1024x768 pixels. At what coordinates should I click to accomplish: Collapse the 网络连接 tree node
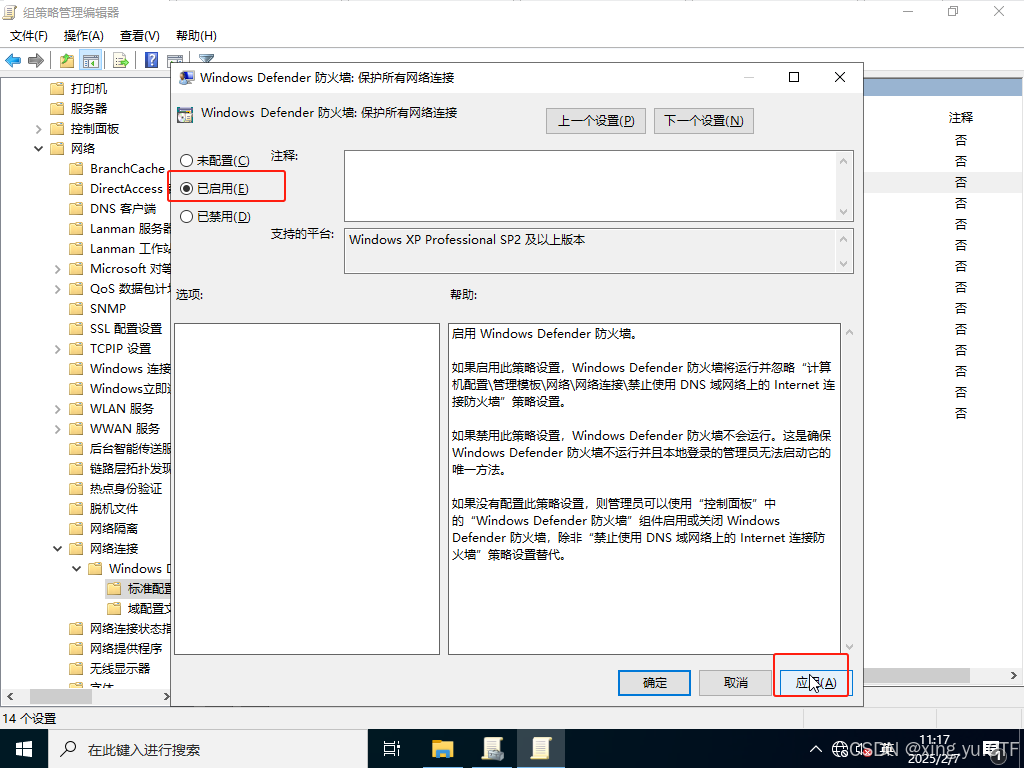tap(58, 549)
